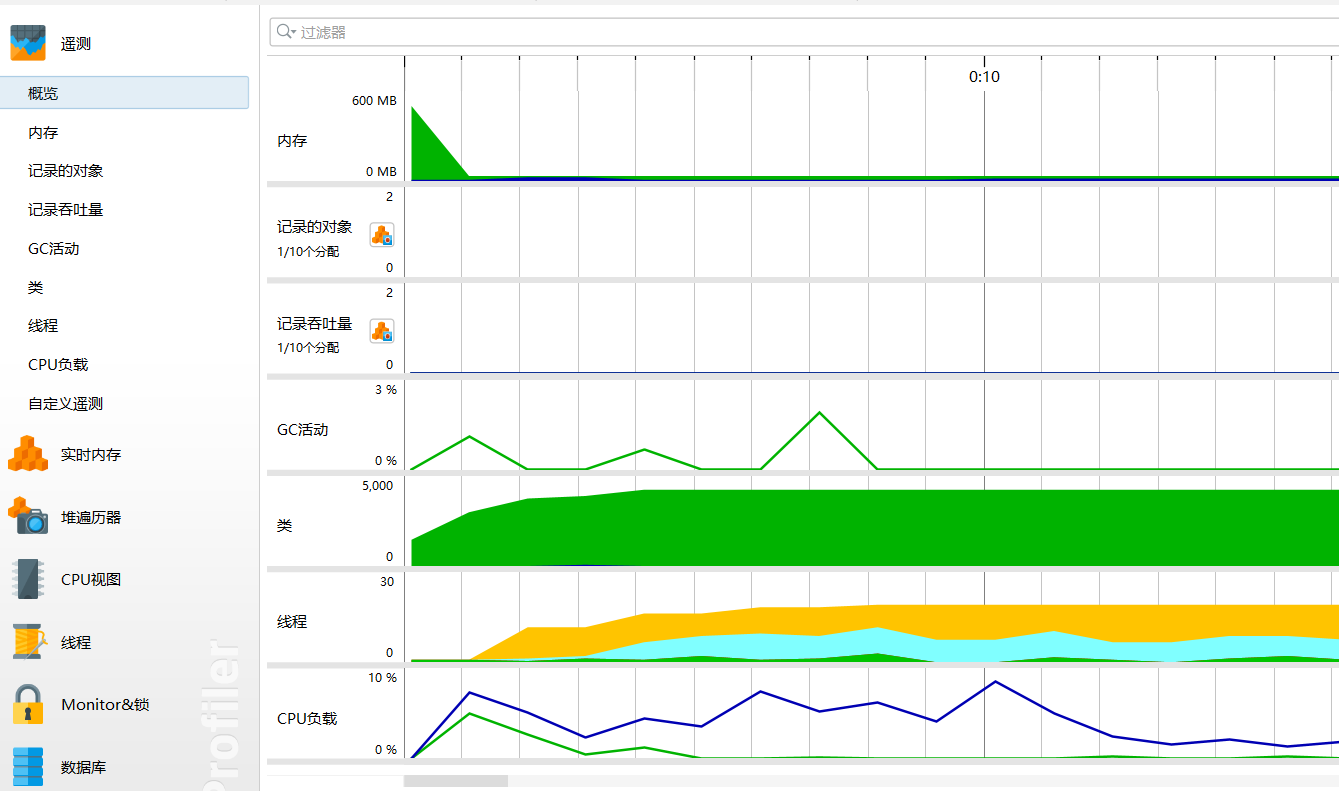Click the record icon next to 记录吞吐量

(x=382, y=331)
